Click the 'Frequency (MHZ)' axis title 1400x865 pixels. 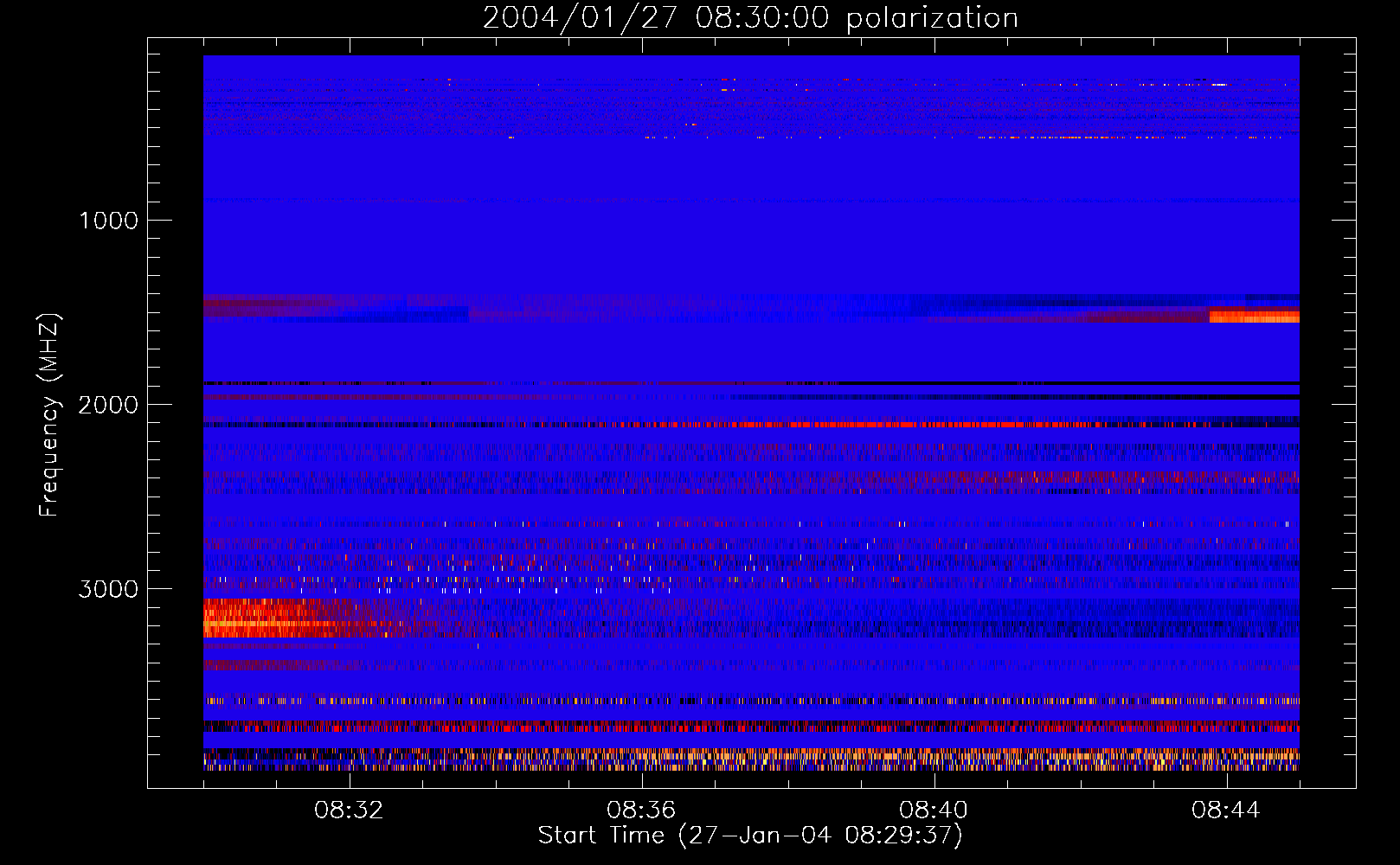tap(49, 415)
